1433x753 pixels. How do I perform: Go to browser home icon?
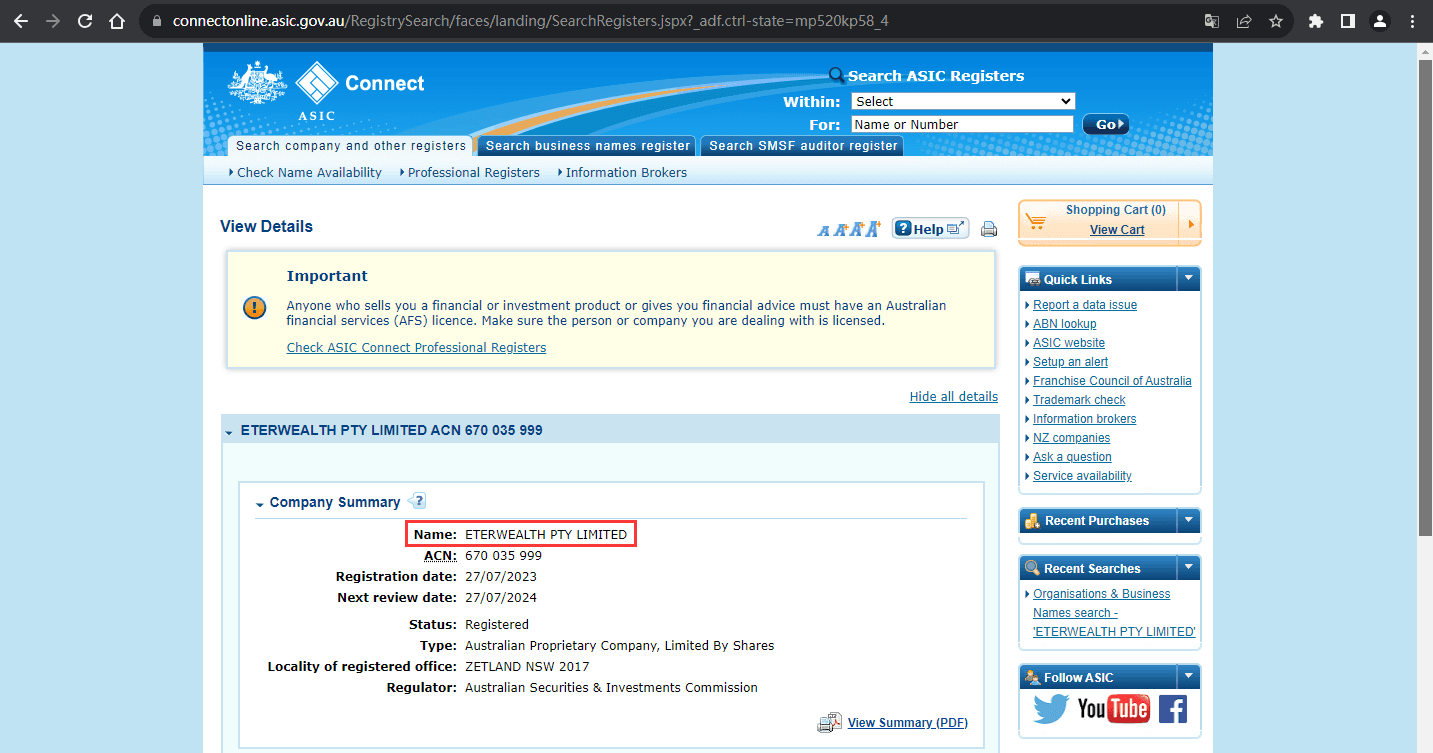pos(117,21)
